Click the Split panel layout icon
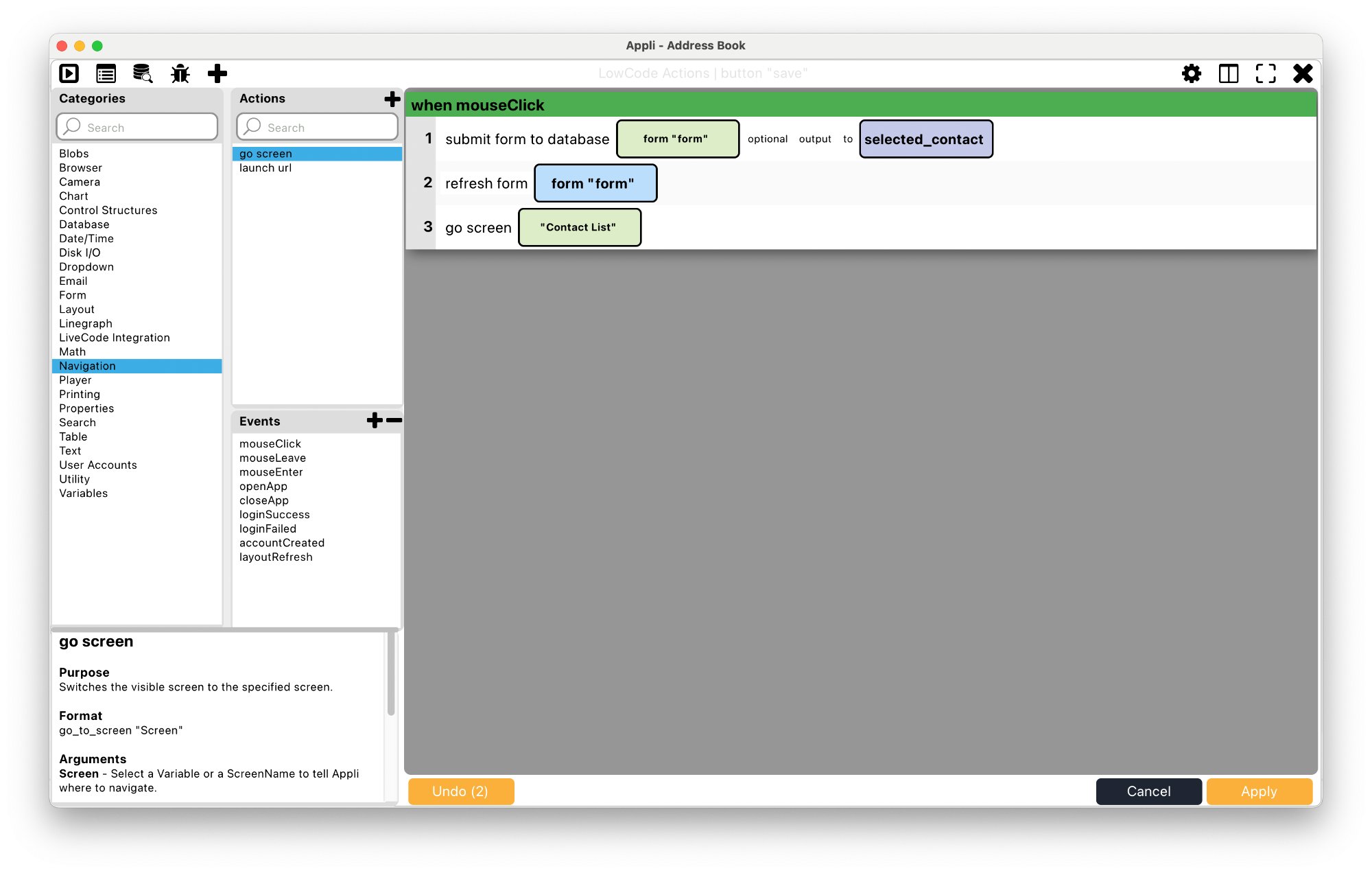1372x873 pixels. click(x=1228, y=73)
